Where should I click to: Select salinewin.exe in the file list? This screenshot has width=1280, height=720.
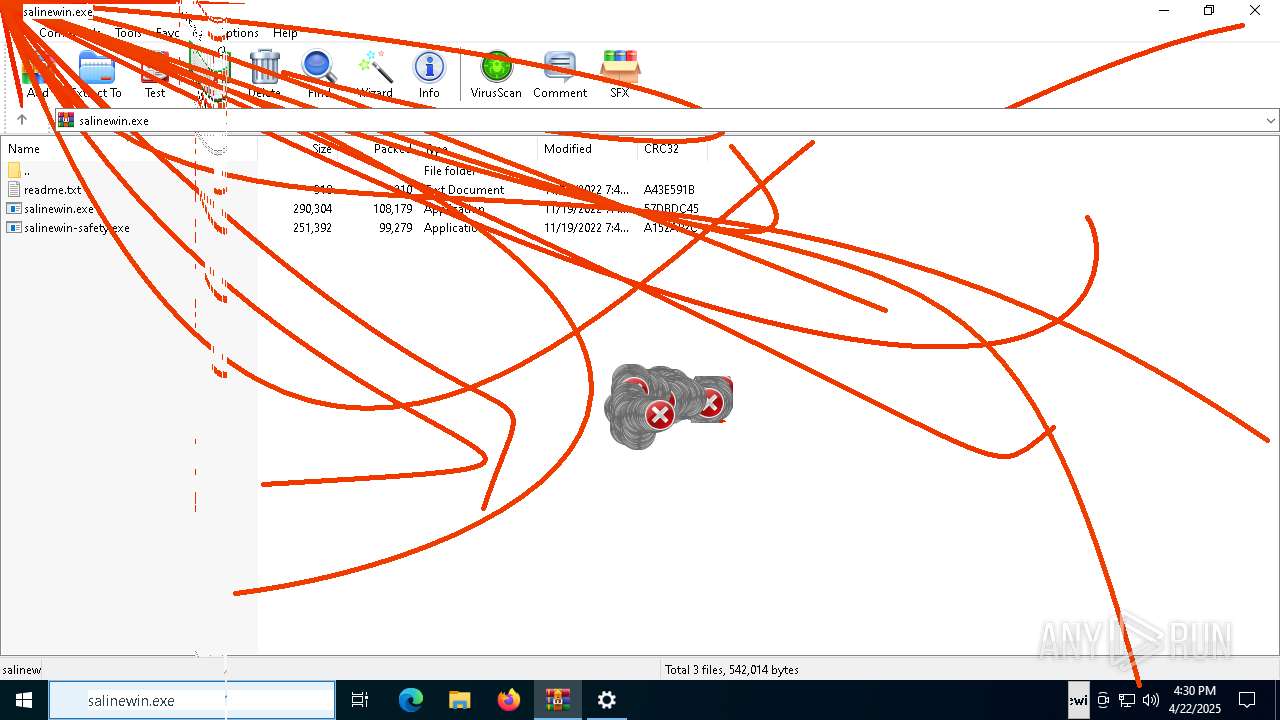tap(59, 209)
